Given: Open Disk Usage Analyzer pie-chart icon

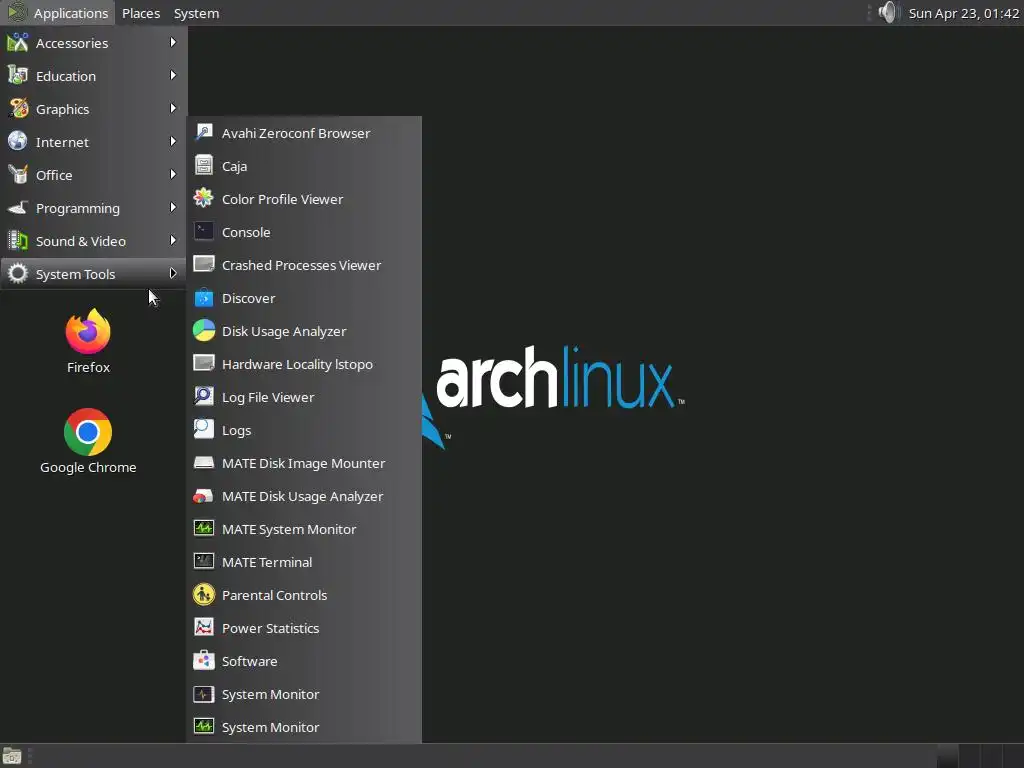Looking at the screenshot, I should click(204, 330).
